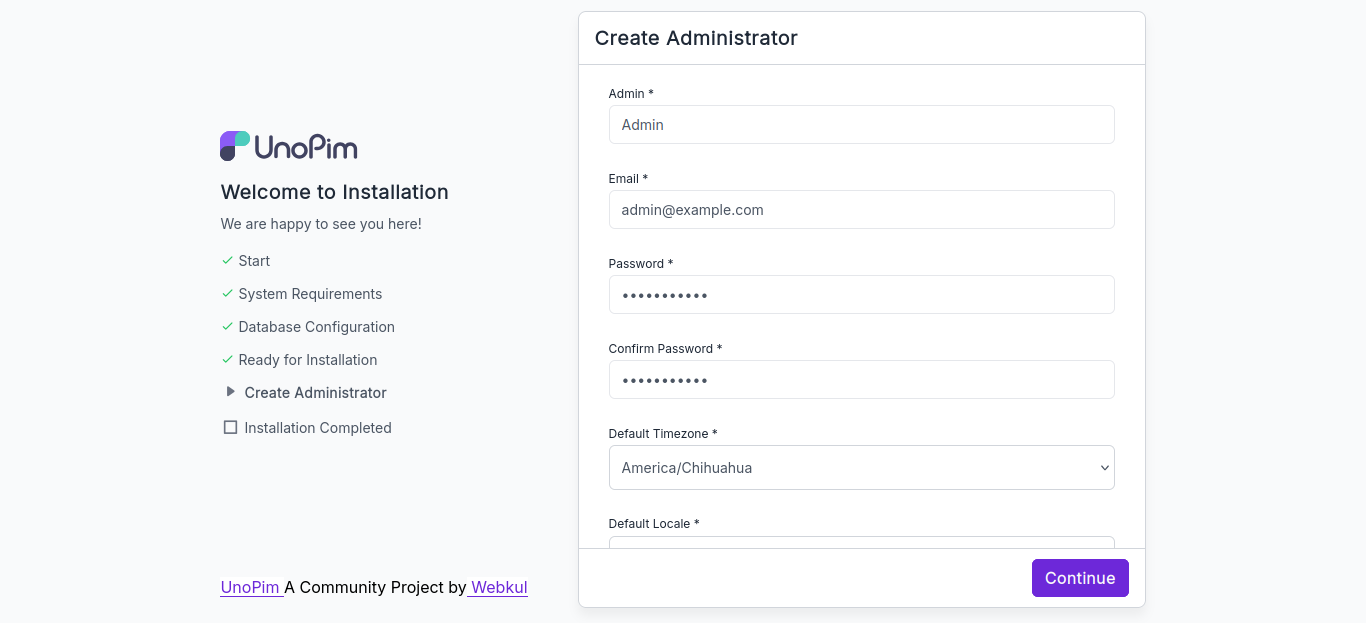Focus the Admin name input field
This screenshot has width=1366, height=623.
click(x=861, y=124)
